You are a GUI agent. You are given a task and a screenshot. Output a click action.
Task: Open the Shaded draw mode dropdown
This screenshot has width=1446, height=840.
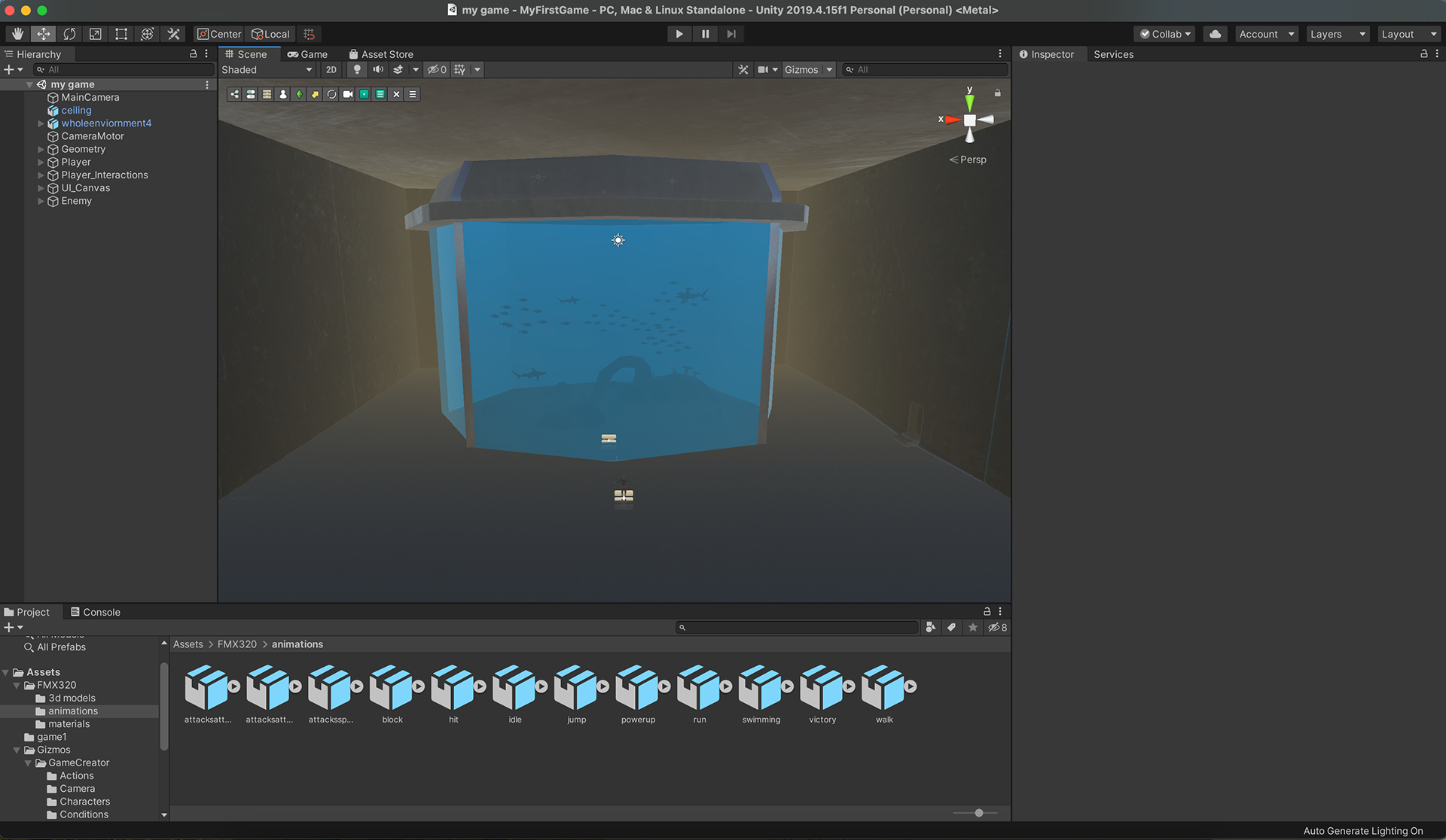coord(267,69)
